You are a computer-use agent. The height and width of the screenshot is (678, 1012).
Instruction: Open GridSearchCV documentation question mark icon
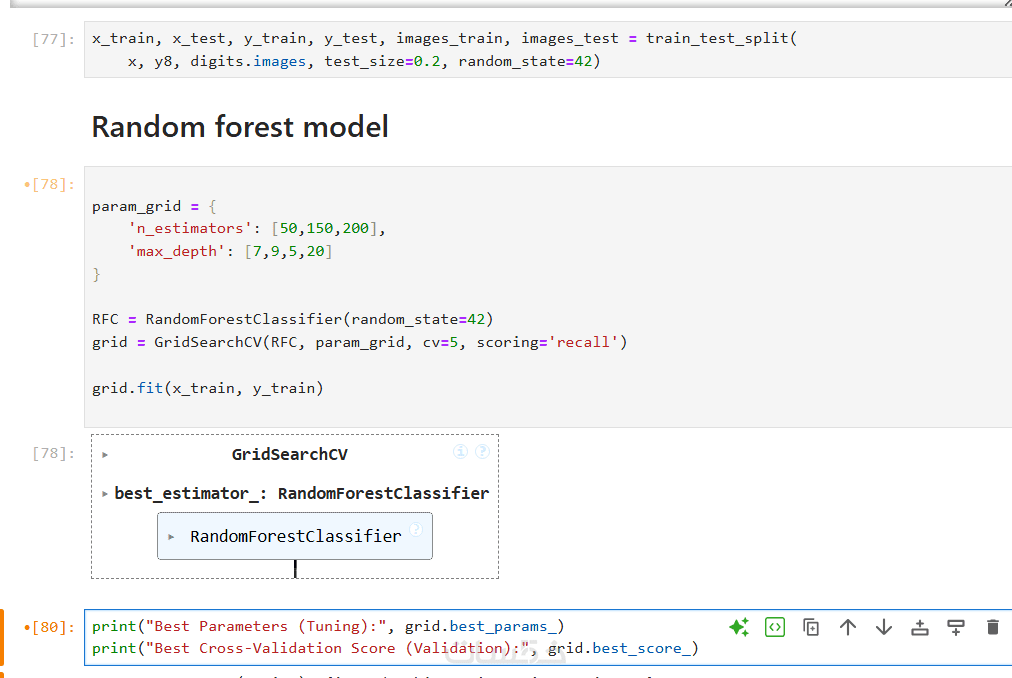tap(482, 452)
